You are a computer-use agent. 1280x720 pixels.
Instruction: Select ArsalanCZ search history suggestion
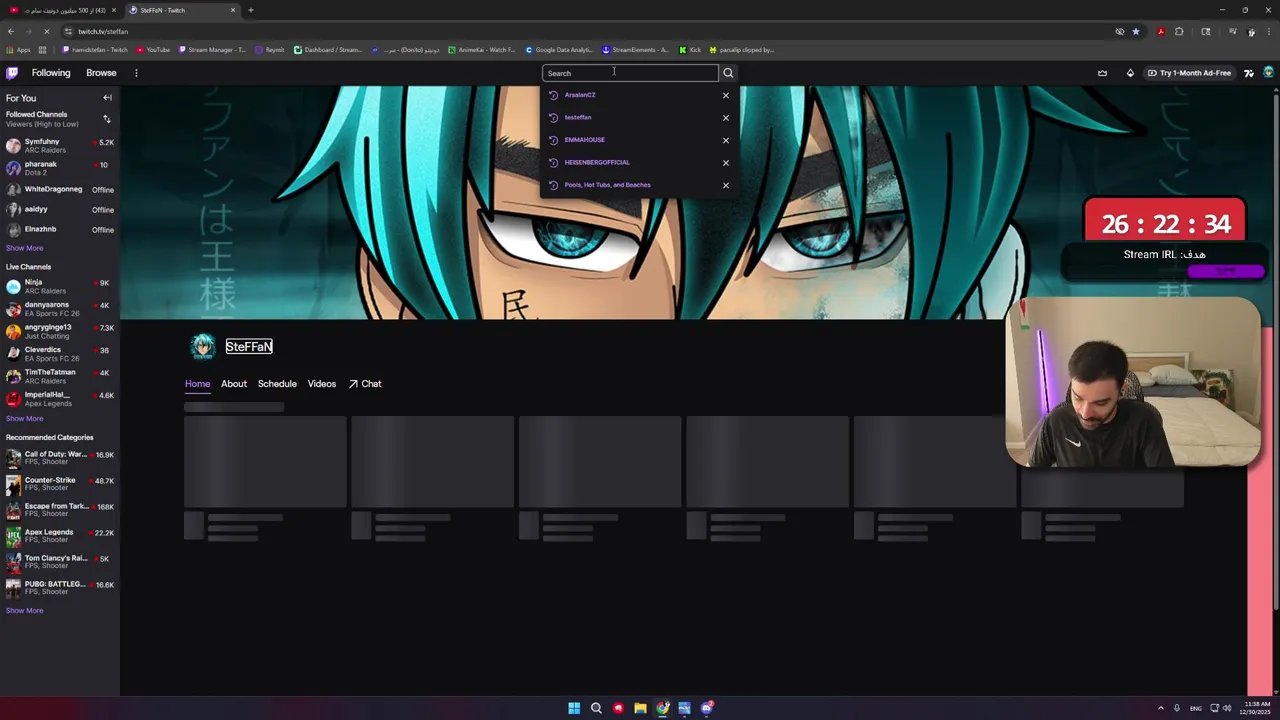580,95
